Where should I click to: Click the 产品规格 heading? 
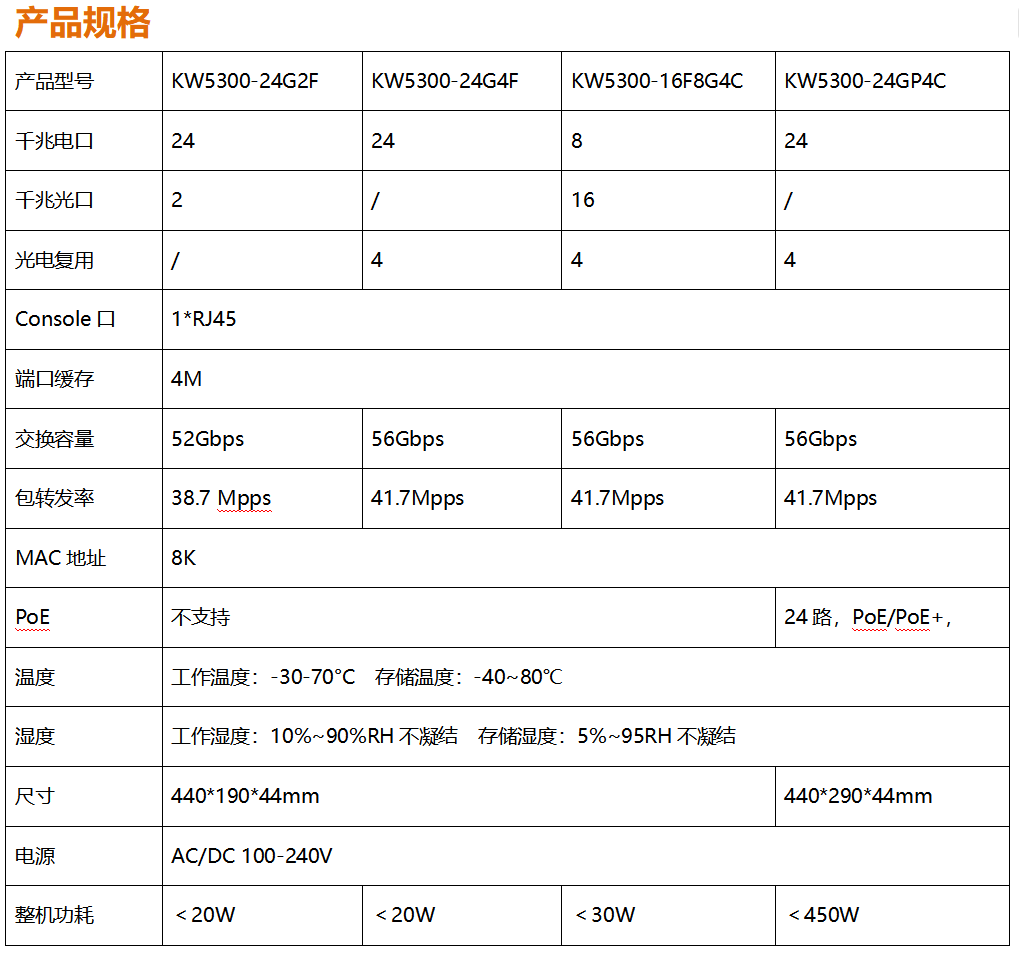(x=83, y=22)
